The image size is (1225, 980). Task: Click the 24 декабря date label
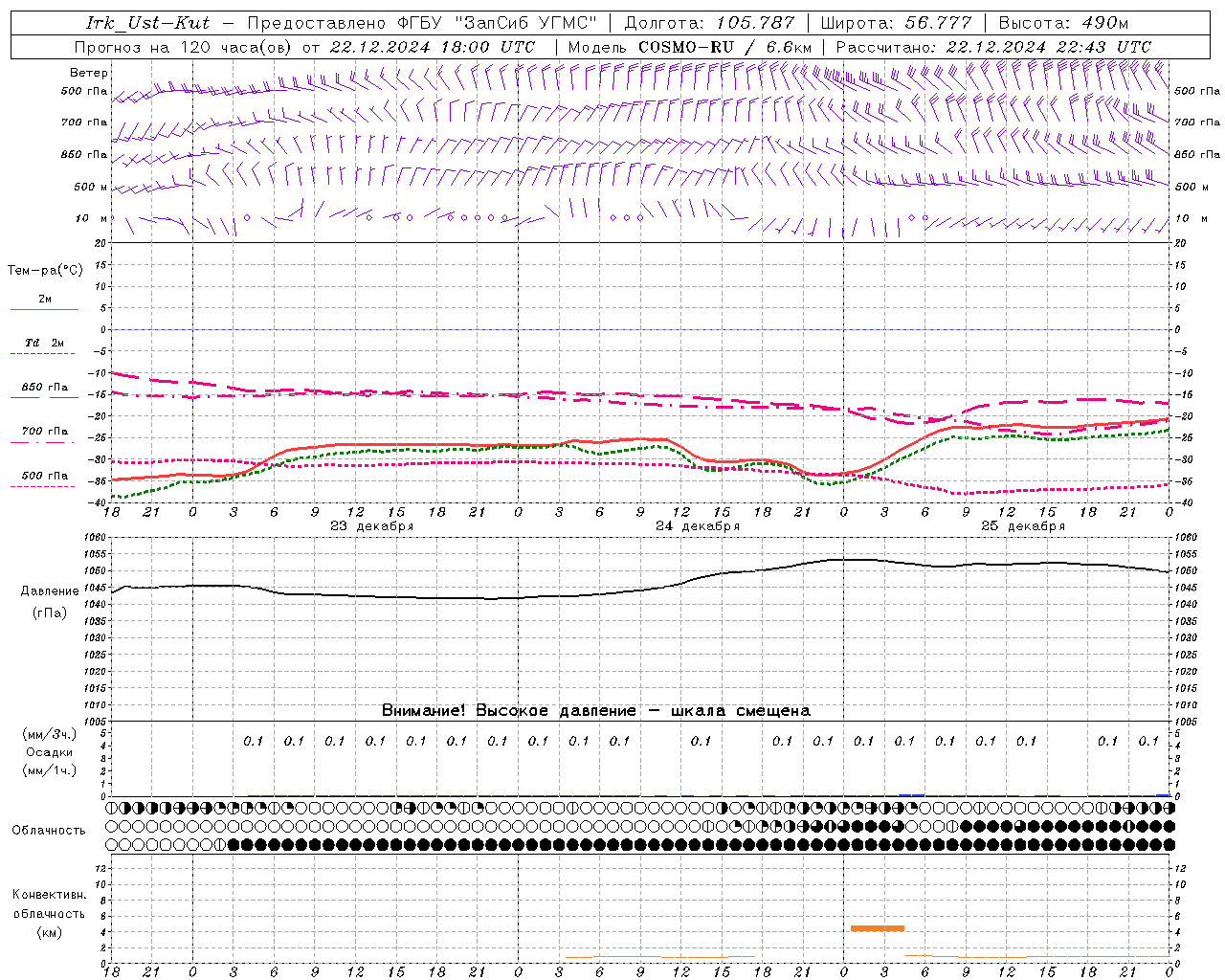(698, 526)
